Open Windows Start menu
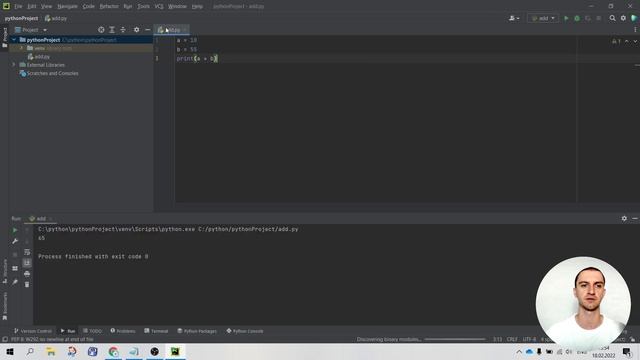Image resolution: width=640 pixels, height=360 pixels. (x=10, y=351)
